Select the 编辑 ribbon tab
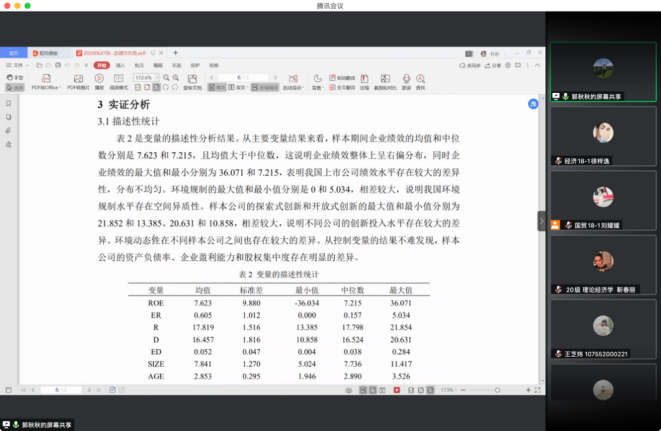This screenshot has height=431, width=661. (158, 65)
